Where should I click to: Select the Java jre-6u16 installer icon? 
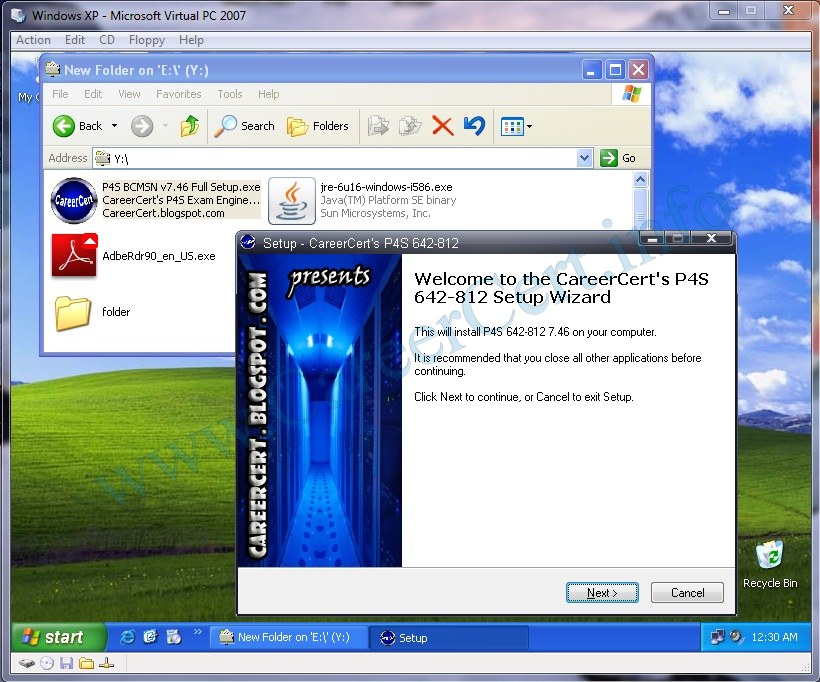click(x=292, y=201)
